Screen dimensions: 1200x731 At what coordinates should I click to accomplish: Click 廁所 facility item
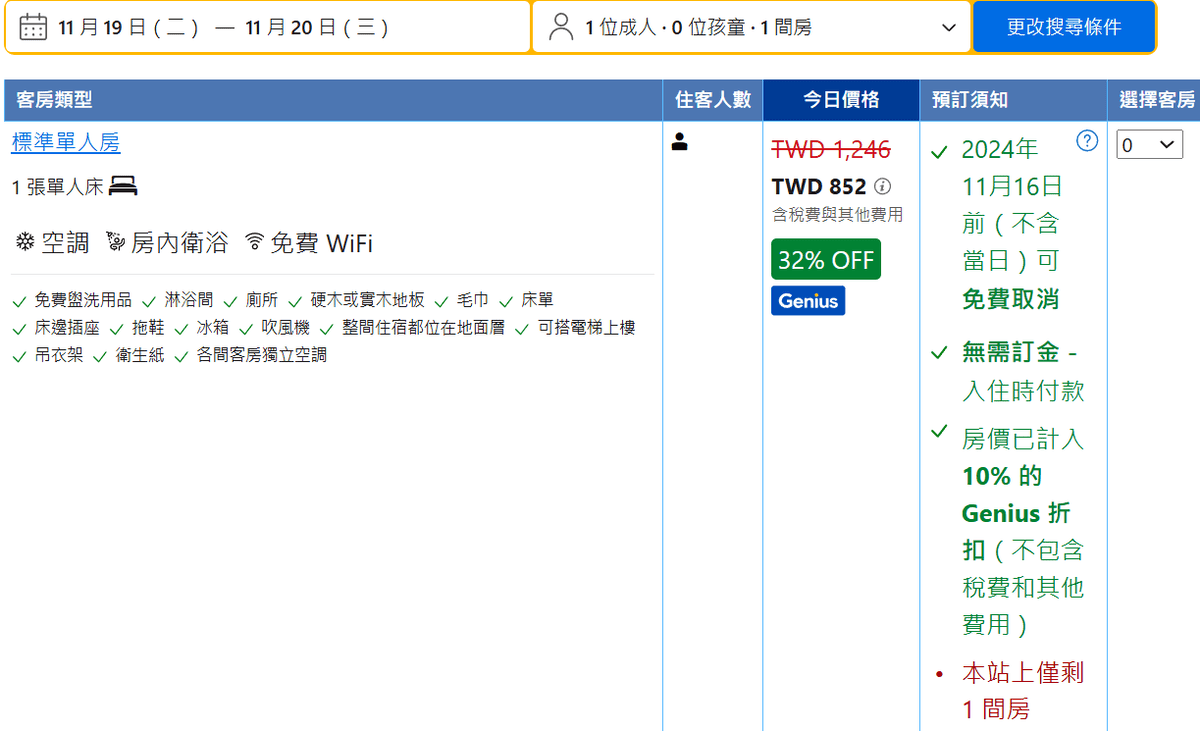[262, 300]
